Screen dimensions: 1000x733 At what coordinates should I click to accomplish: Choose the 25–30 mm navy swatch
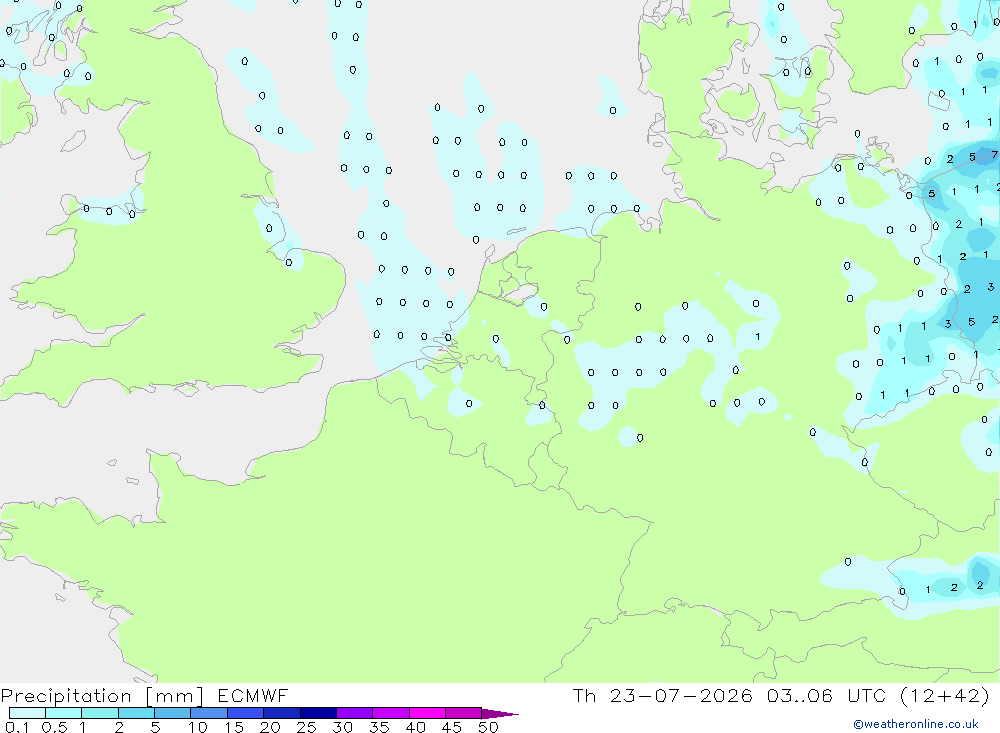tap(318, 713)
